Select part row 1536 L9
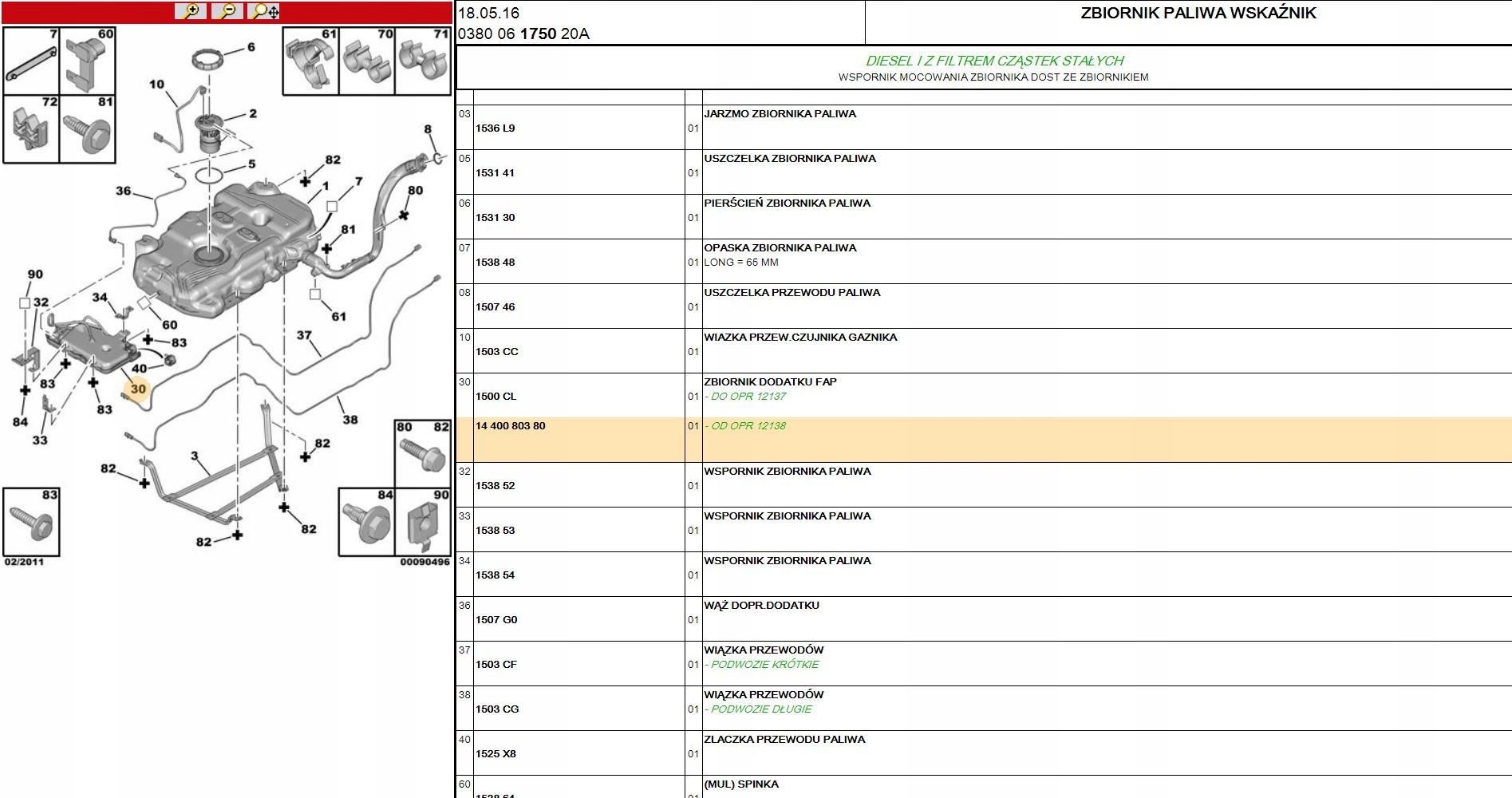Viewport: 1512px width, 798px height. click(x=984, y=128)
